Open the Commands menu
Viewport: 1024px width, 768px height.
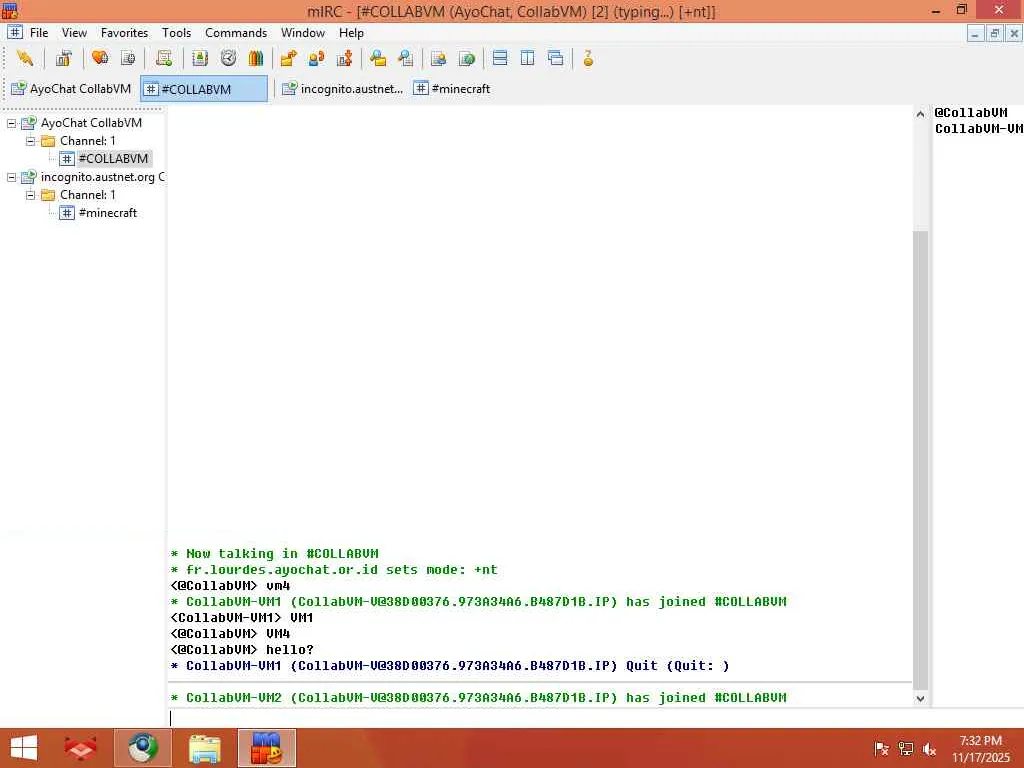pyautogui.click(x=236, y=33)
